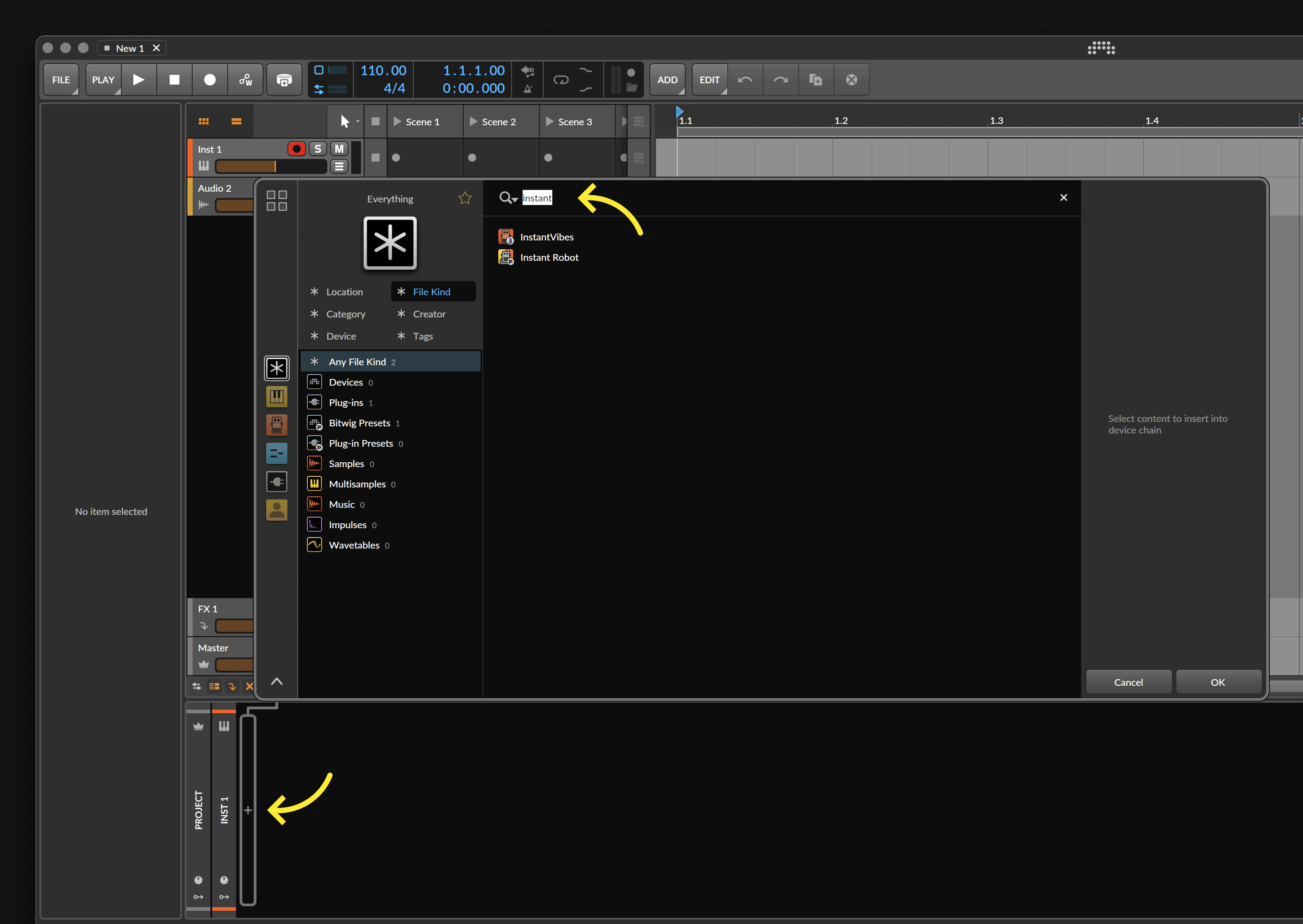Click the undo arrow icon
Image resolution: width=1303 pixels, height=924 pixels.
(745, 80)
